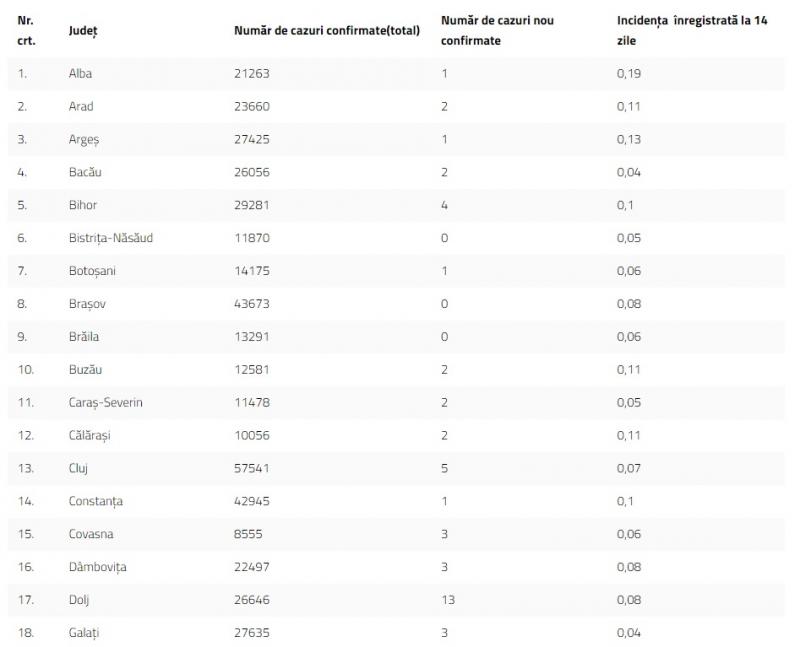Click the Bacău county cell
Viewport: 800px width, 647px height.
[x=86, y=172]
